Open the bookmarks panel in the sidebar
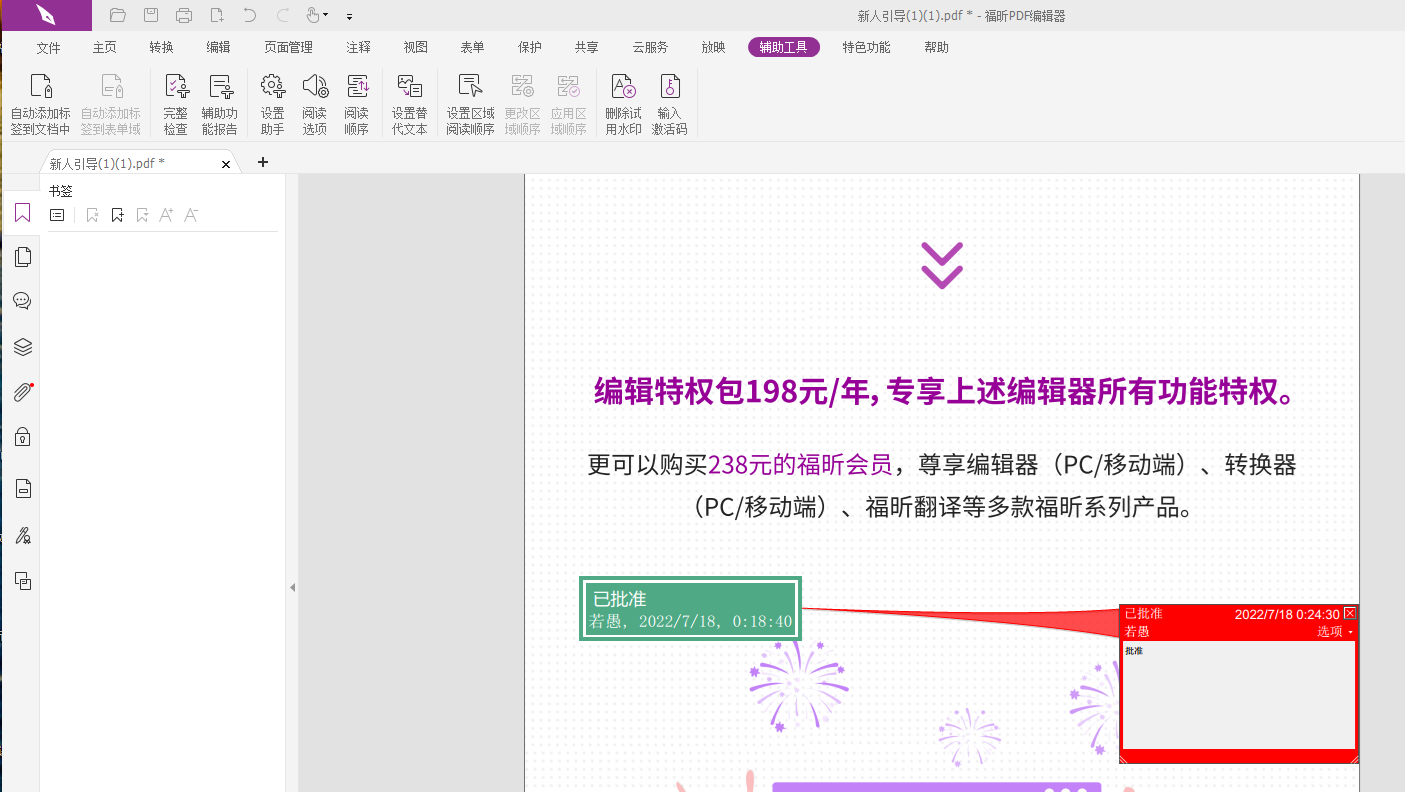The image size is (1405, 792). [x=22, y=212]
